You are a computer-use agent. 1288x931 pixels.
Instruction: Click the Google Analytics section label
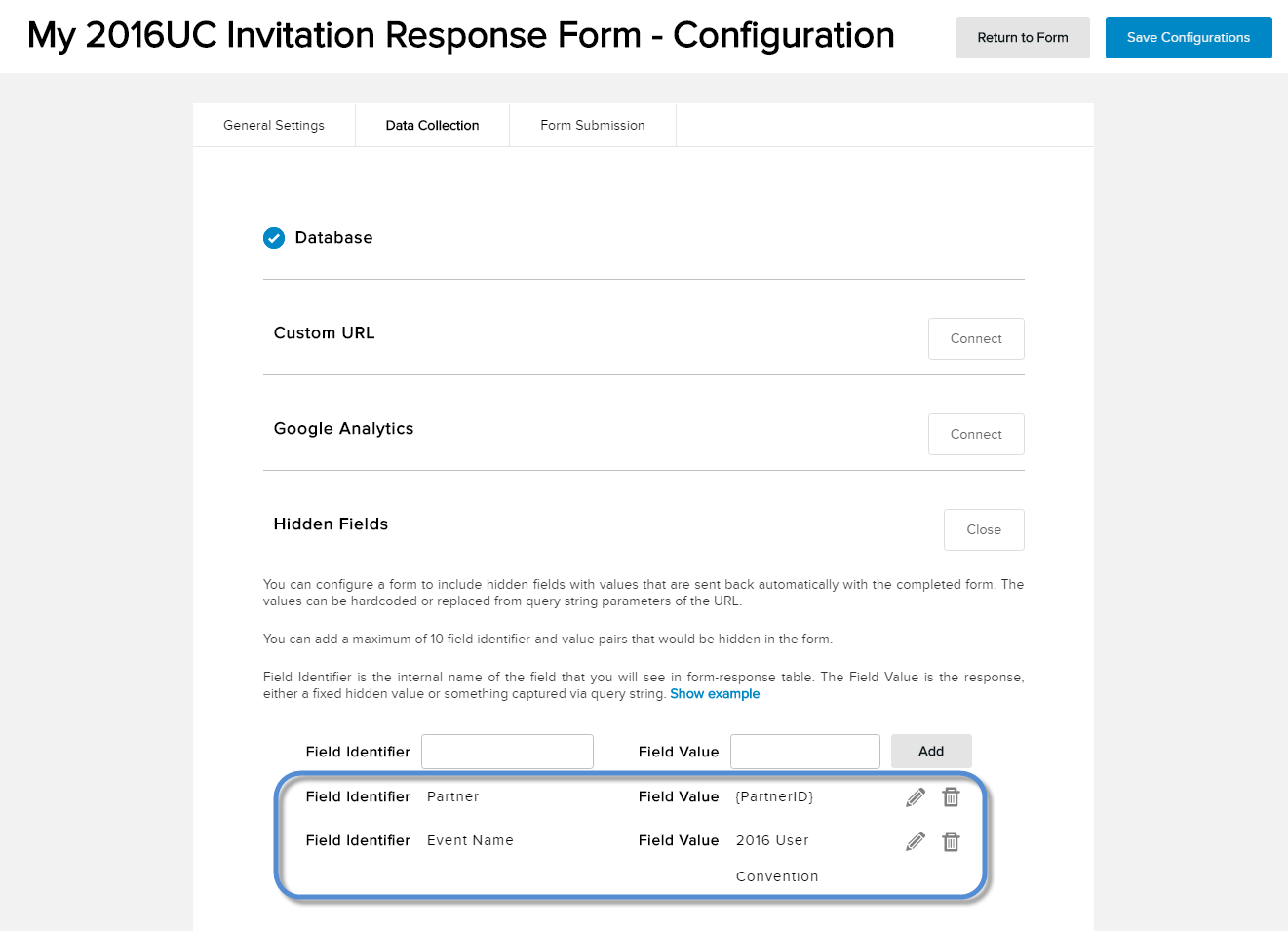(x=343, y=428)
